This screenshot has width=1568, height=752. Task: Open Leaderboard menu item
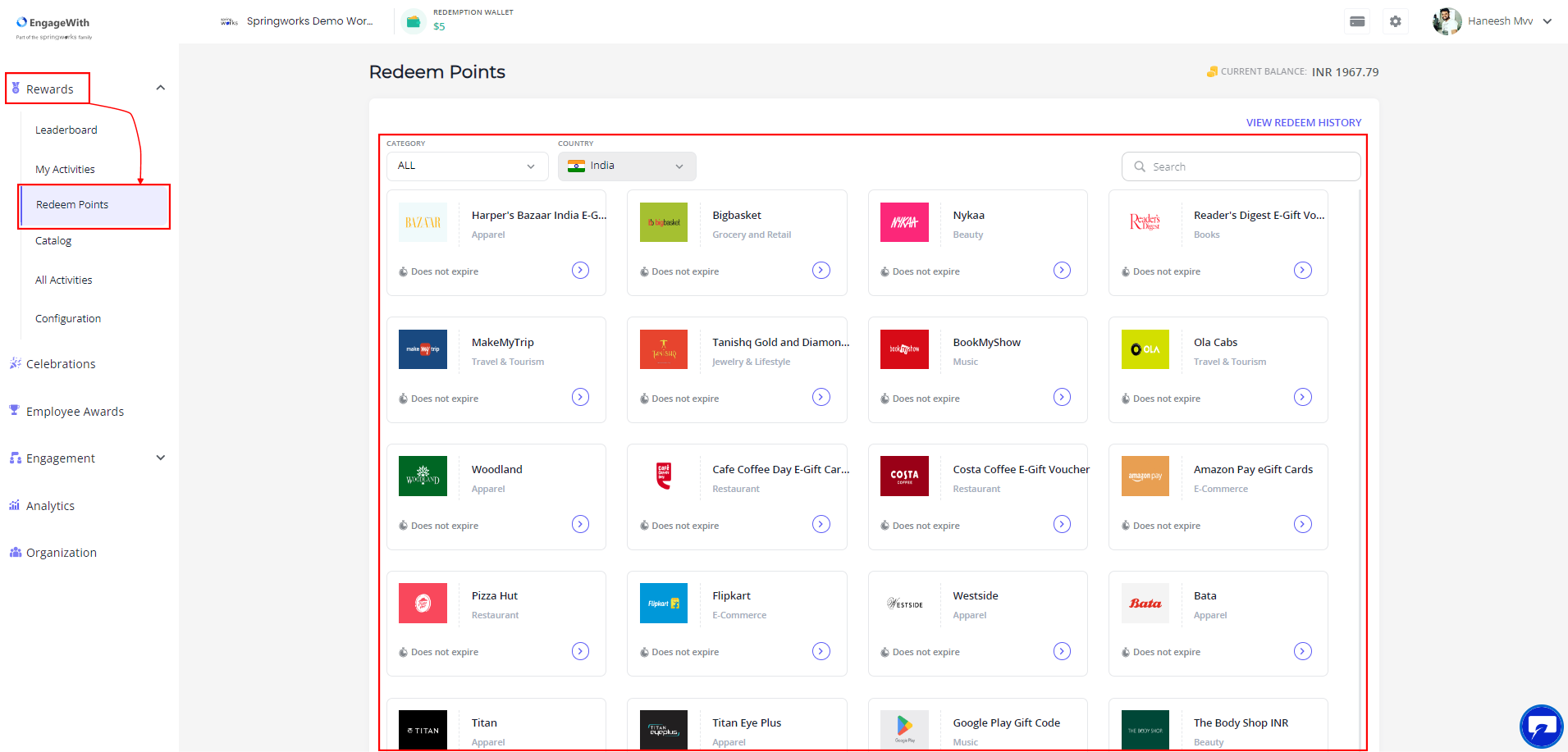[66, 130]
